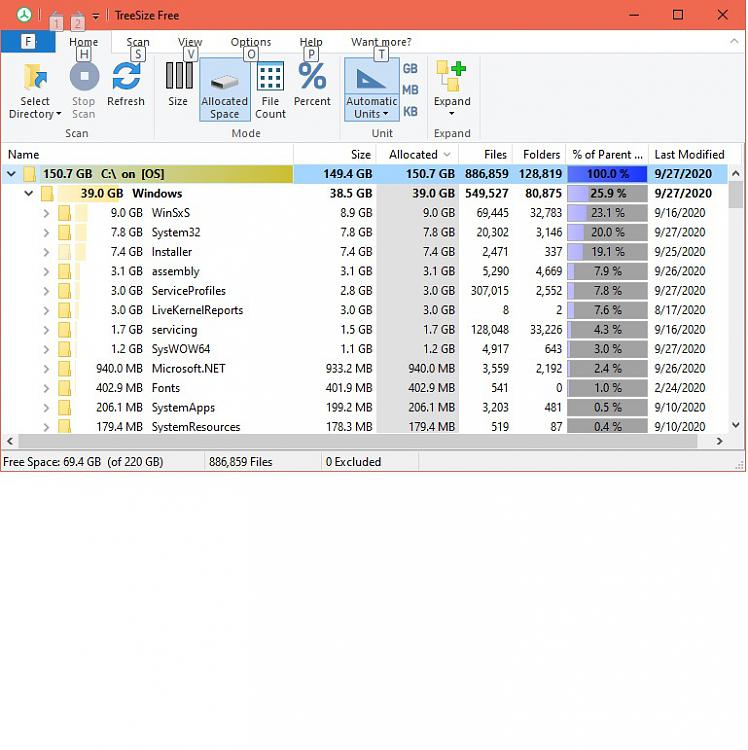This screenshot has width=748, height=750.
Task: Collapse the Windows folder node
Action: pyautogui.click(x=29, y=193)
